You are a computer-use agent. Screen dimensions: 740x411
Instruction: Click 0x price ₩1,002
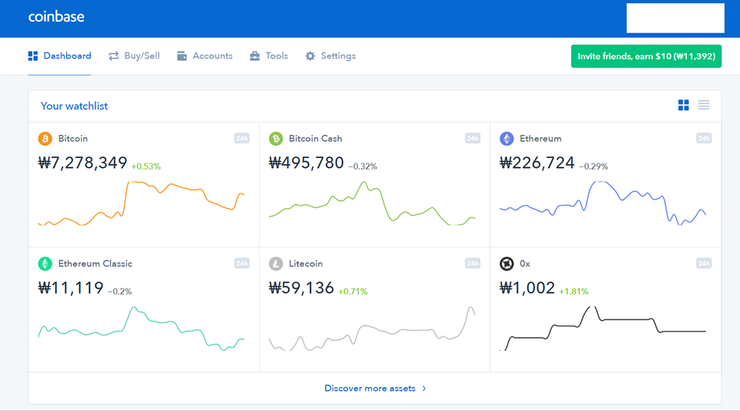[x=527, y=288]
